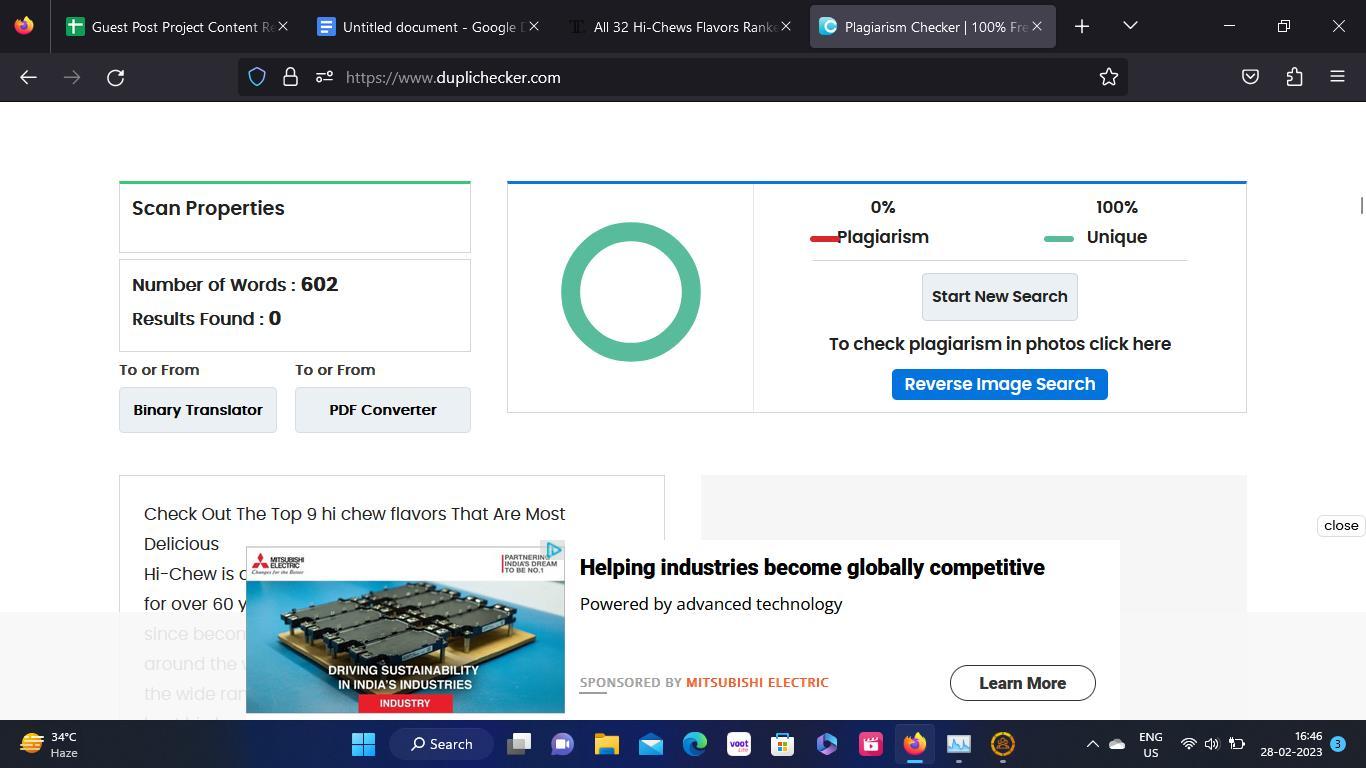Open the Firefox application menu
The width and height of the screenshot is (1366, 768).
point(1337,77)
